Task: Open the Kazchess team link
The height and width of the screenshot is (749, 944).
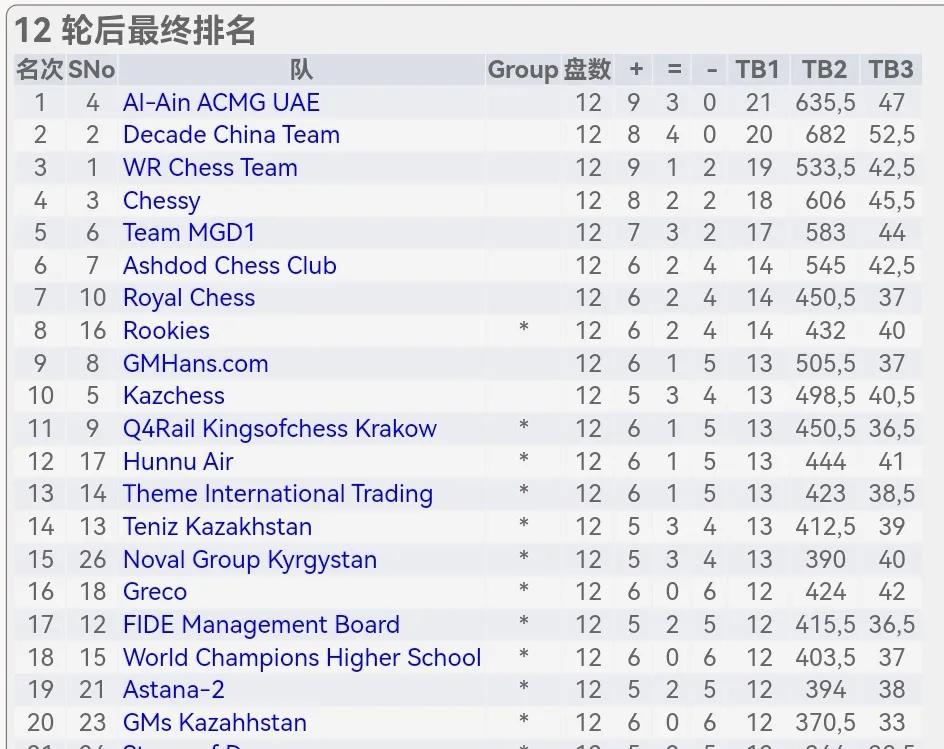Action: pyautogui.click(x=173, y=396)
